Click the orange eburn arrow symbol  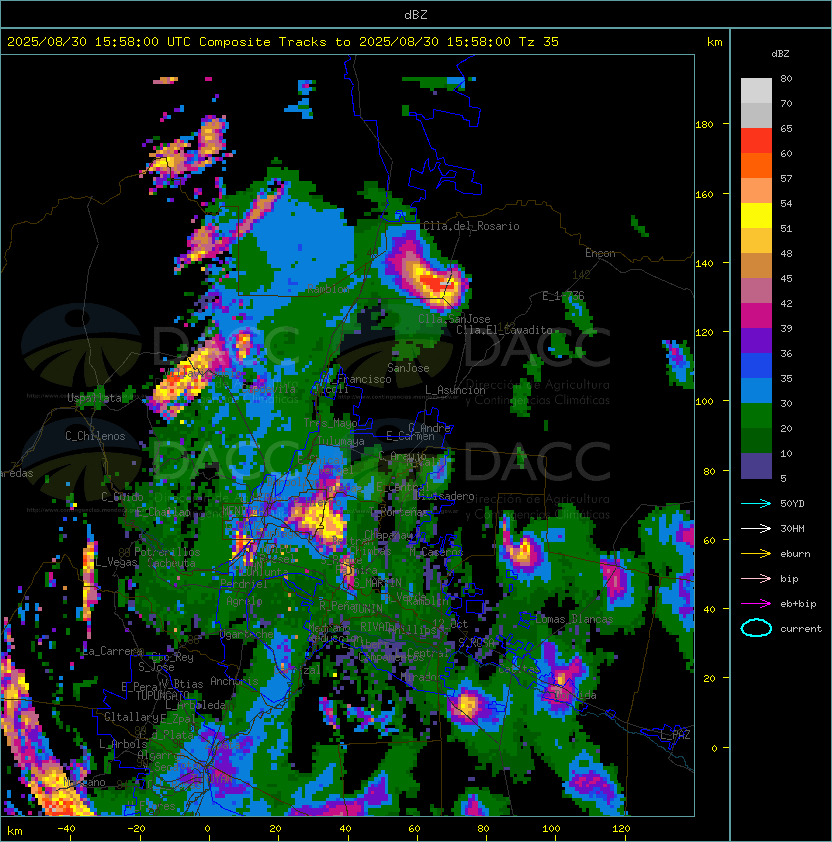click(x=756, y=553)
